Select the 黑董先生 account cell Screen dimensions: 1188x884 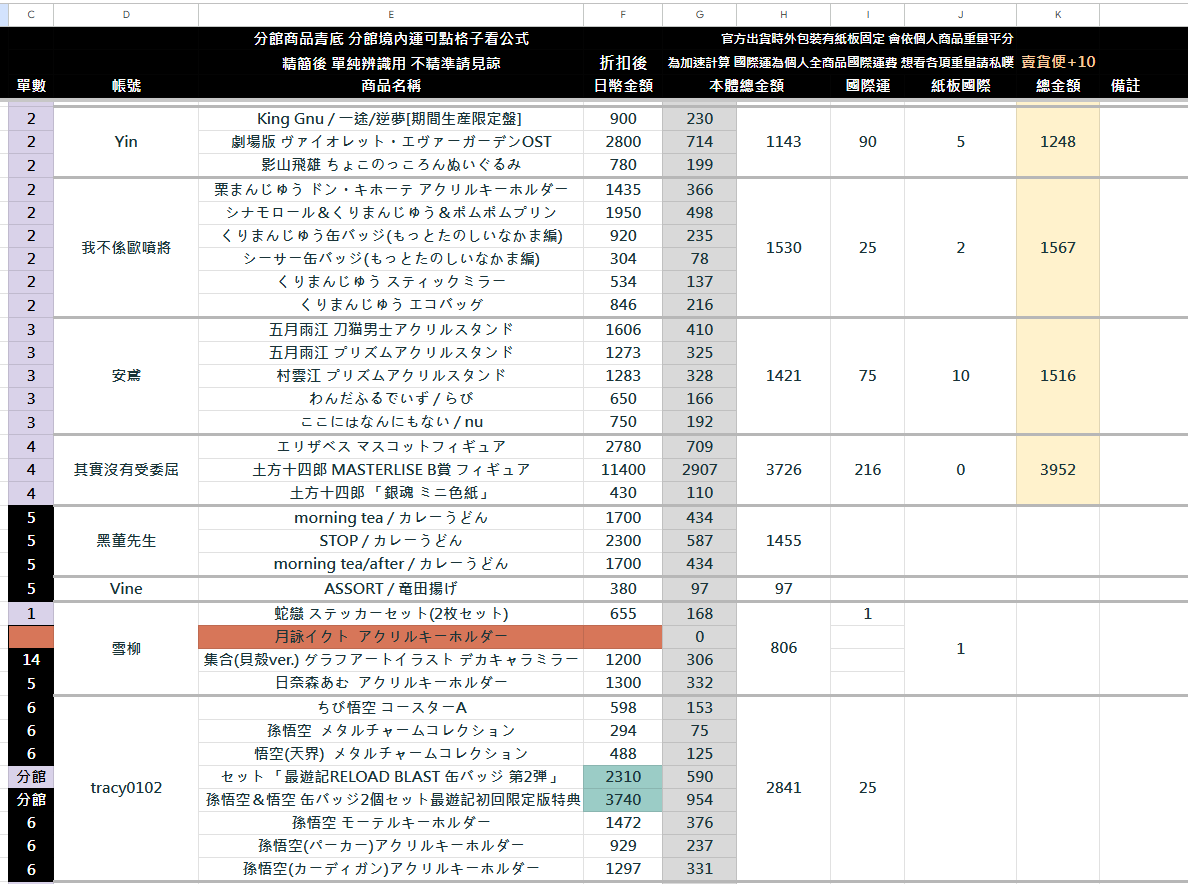[126, 541]
